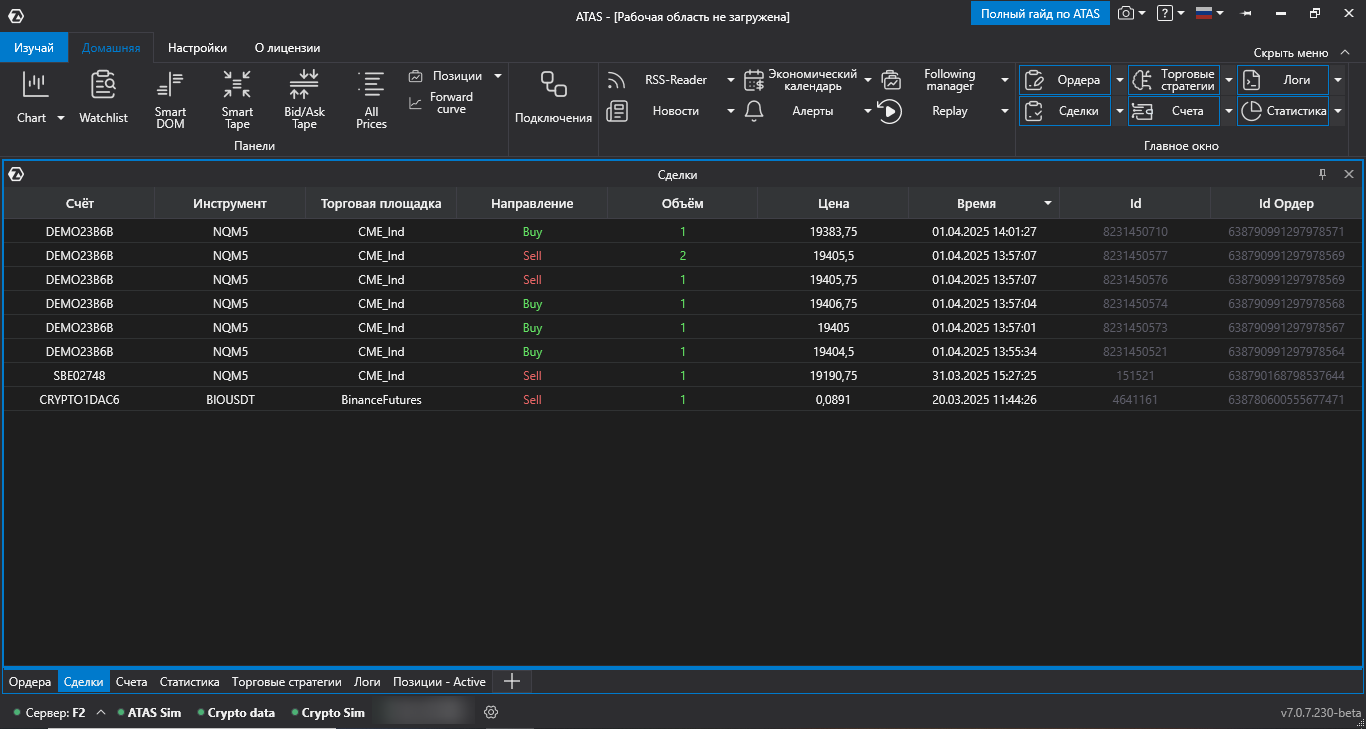Toggle the Ордера panel button
1366x729 pixels.
1065,80
